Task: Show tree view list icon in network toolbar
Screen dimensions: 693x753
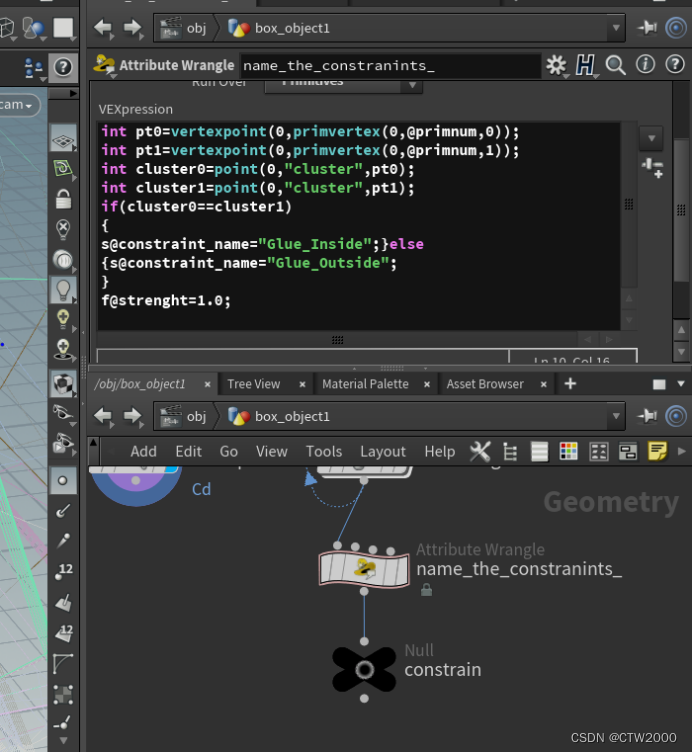Action: click(510, 451)
